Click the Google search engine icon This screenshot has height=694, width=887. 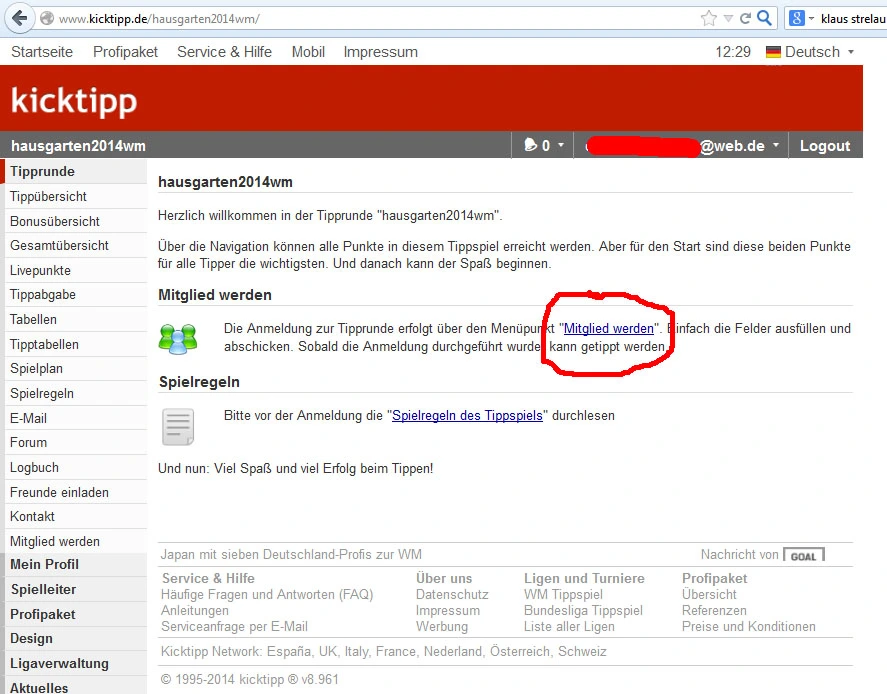(x=797, y=18)
